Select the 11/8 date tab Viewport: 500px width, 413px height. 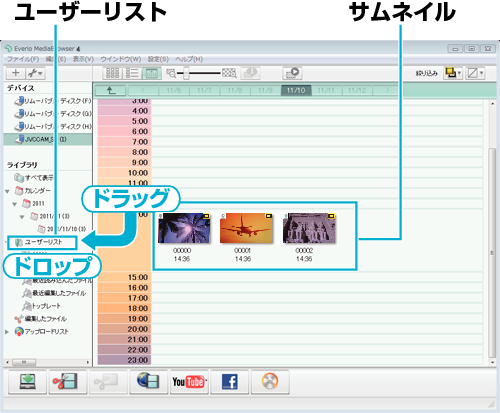pos(235,90)
